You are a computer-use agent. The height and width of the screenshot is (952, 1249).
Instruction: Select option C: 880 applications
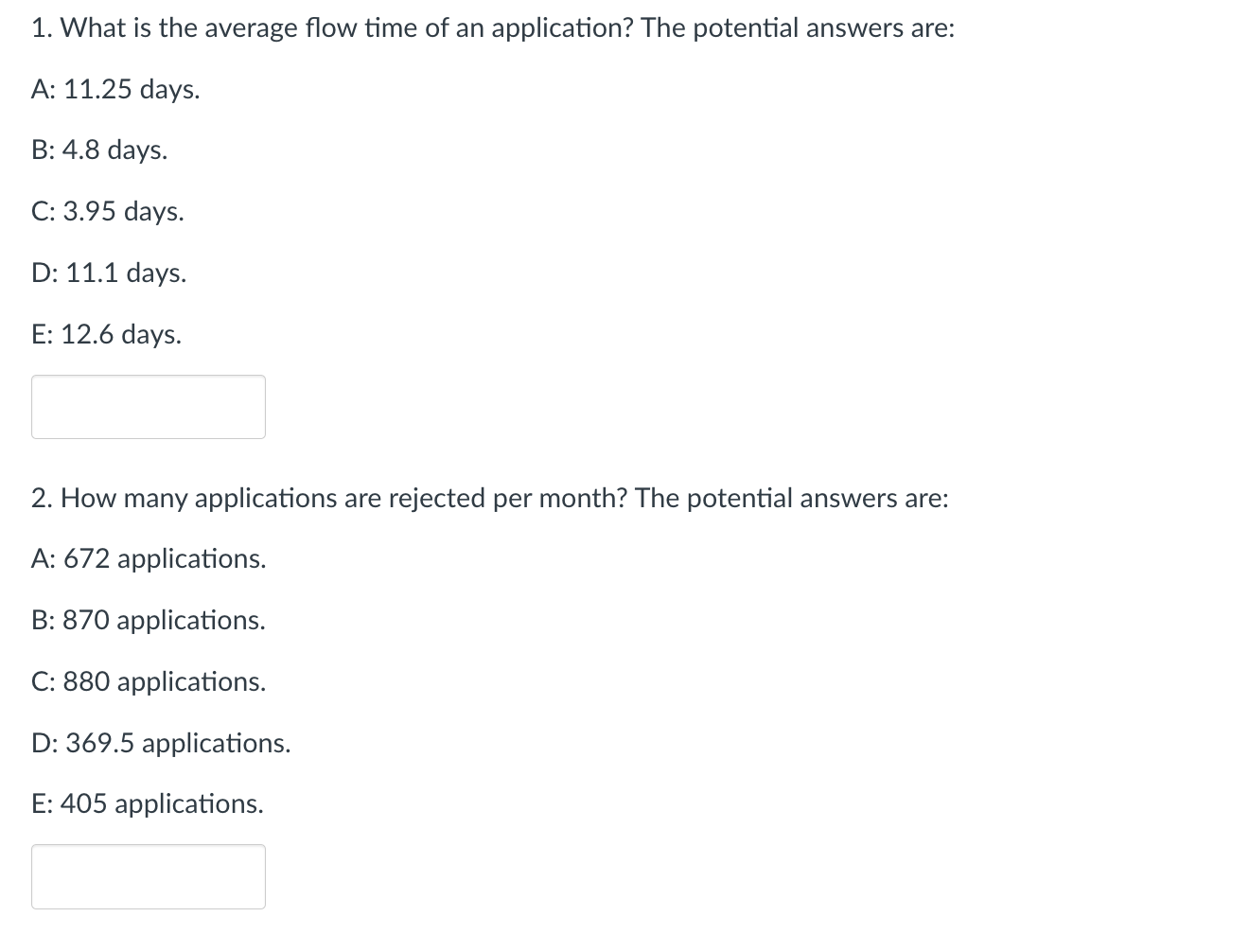[148, 680]
